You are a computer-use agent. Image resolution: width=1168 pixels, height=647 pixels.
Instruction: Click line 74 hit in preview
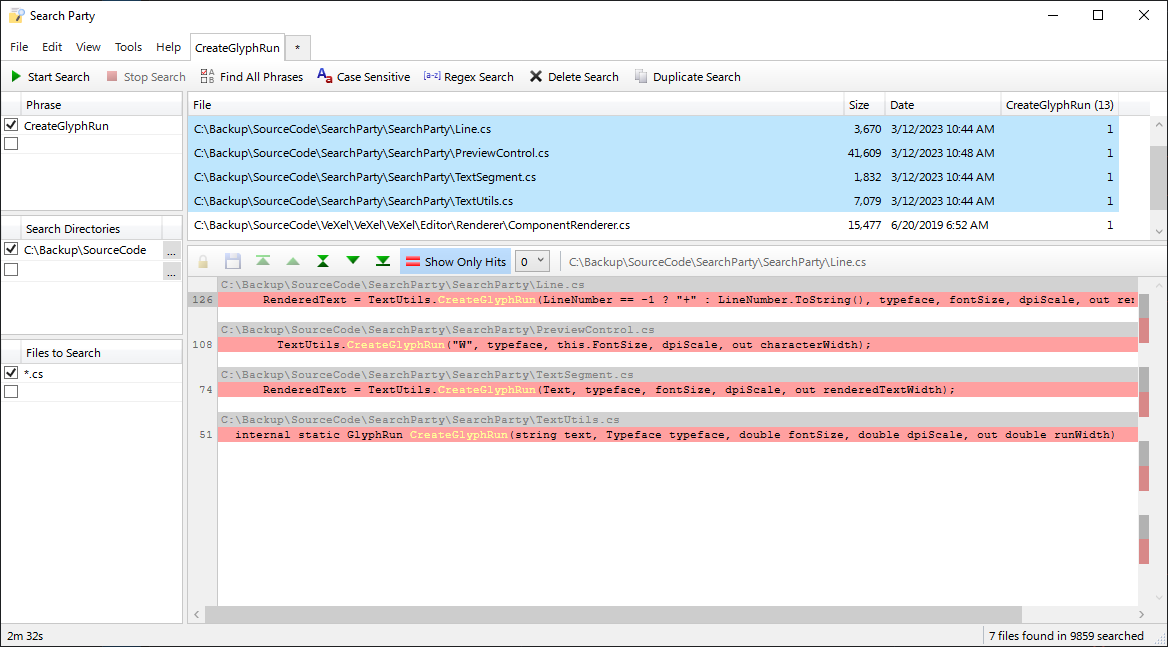tap(677, 389)
